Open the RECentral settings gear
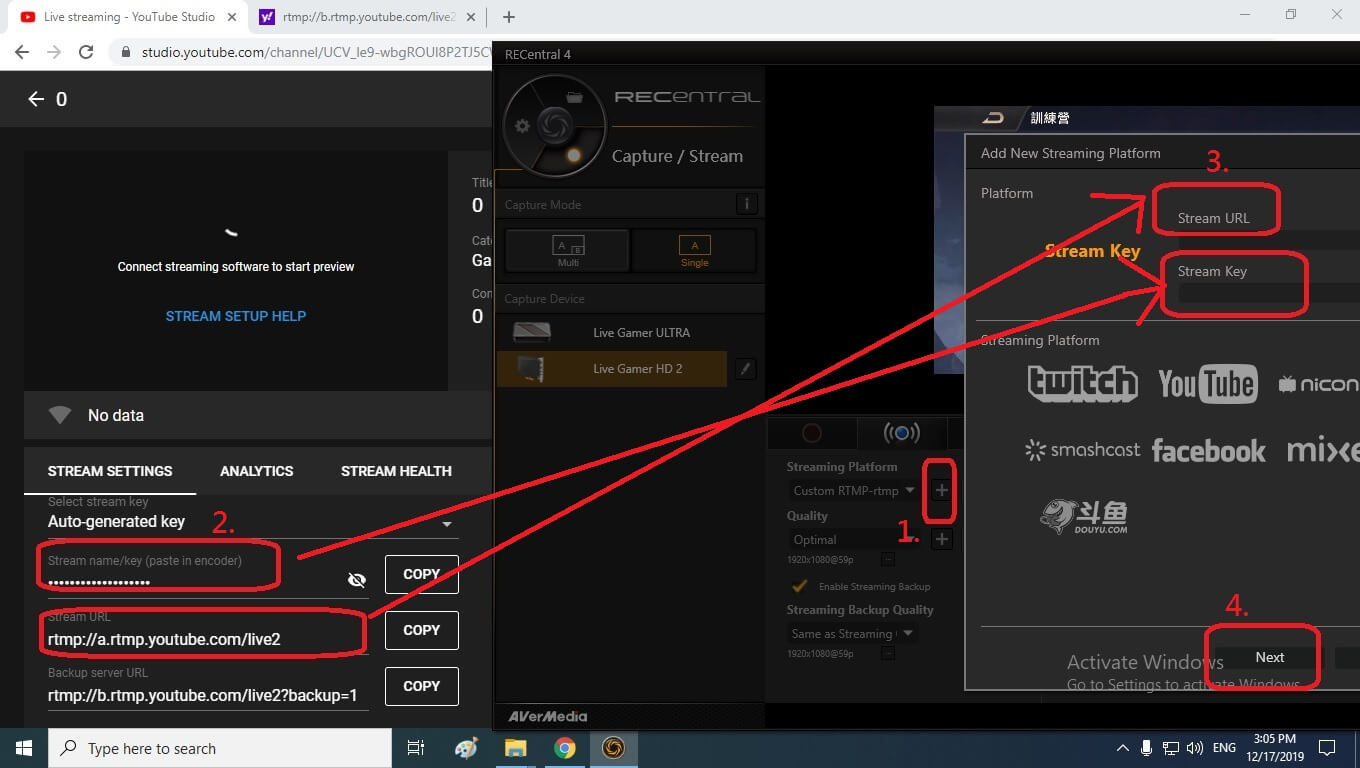Screen dimensions: 1360x768 coord(521,126)
